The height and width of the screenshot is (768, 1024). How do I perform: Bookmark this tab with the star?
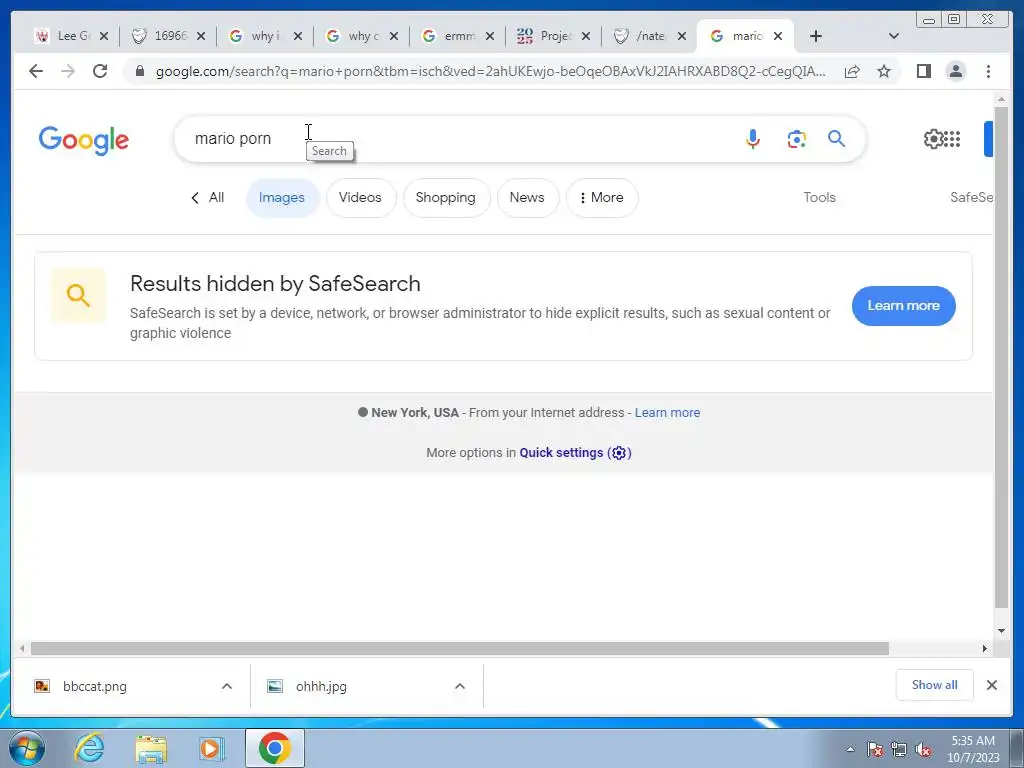[884, 71]
